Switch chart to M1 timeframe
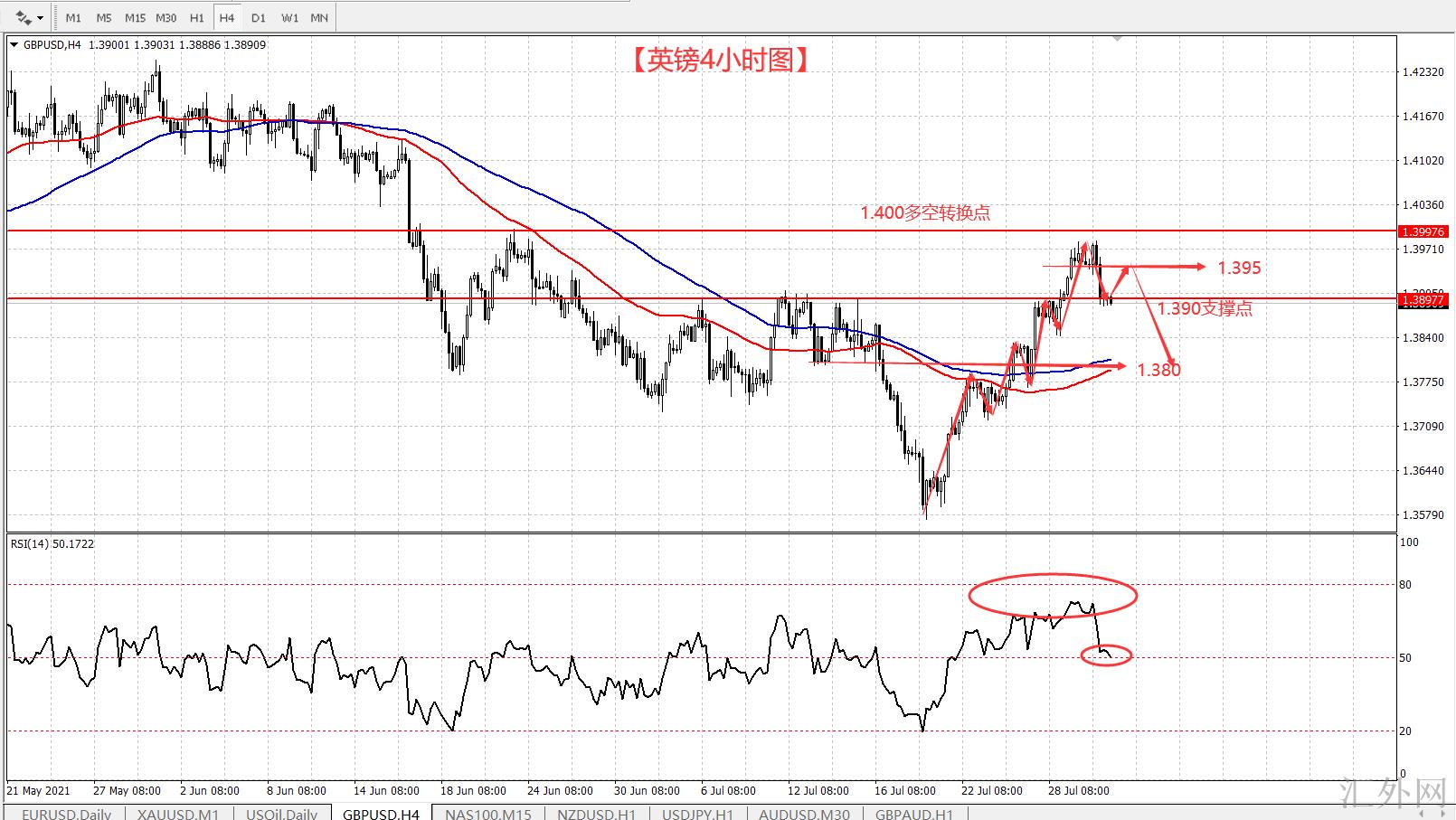 (x=73, y=17)
